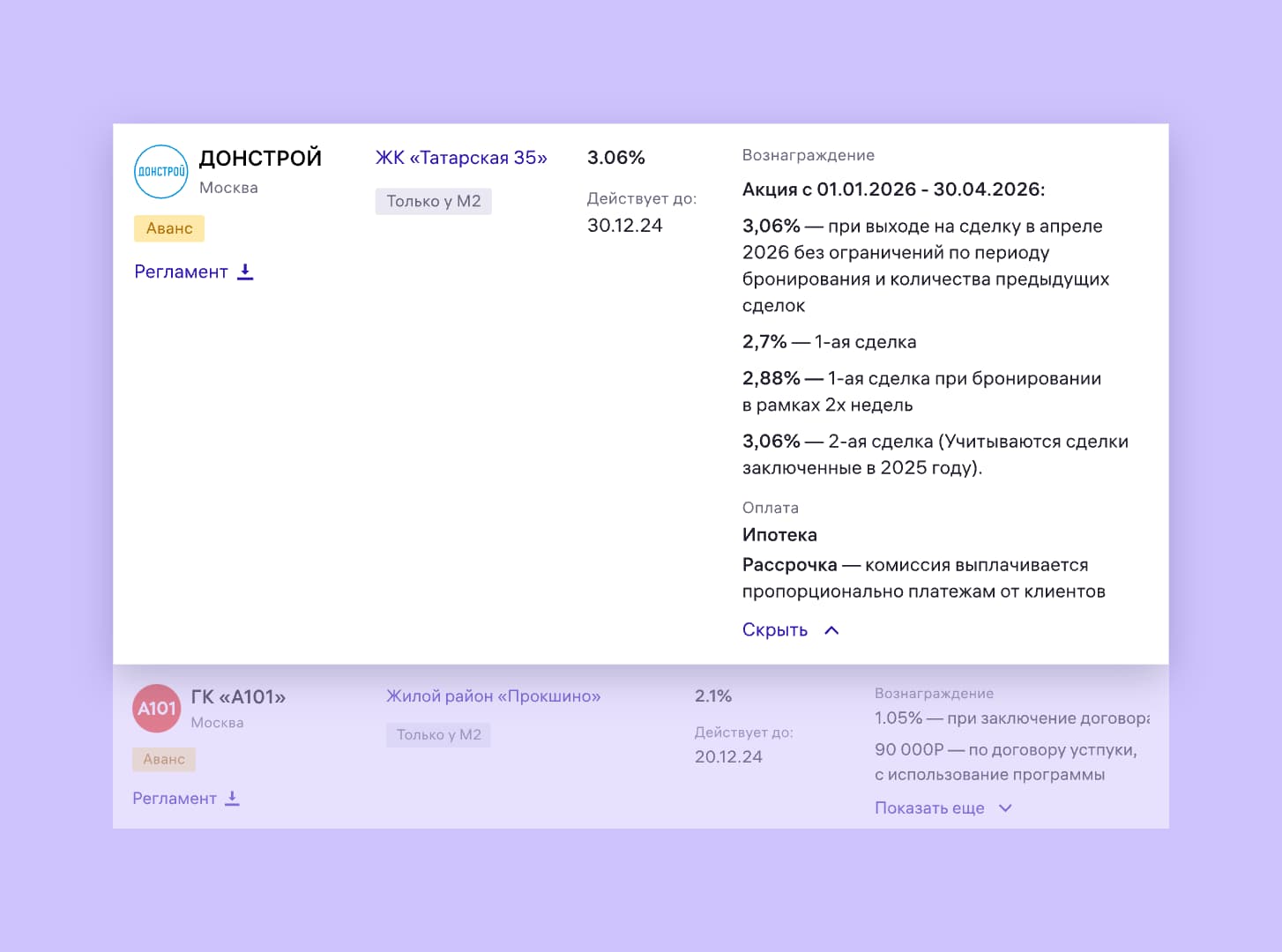Click the 3,06% — 2-ая сделка line

(x=935, y=454)
